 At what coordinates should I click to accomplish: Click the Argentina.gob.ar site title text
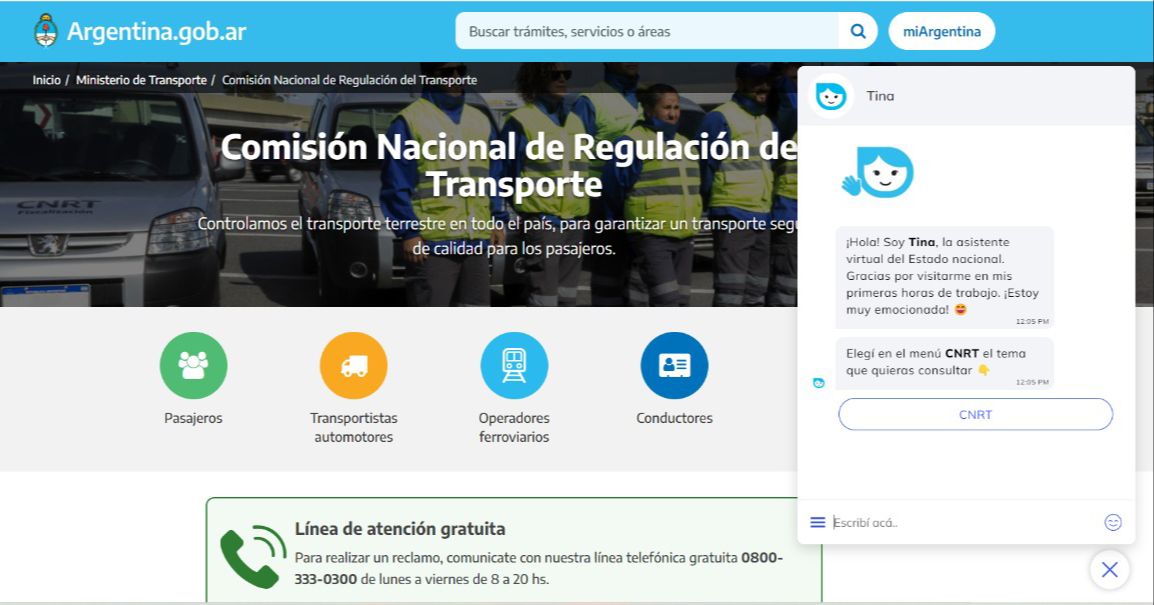pos(156,31)
